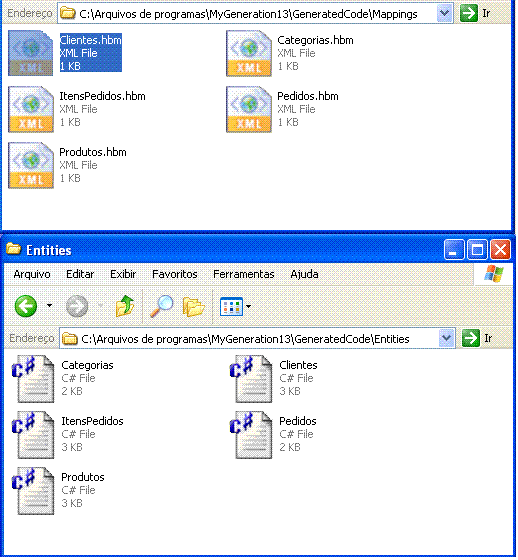Expand the Mappings address bar dropdown
Screen dimensions: 518x560
point(444,14)
